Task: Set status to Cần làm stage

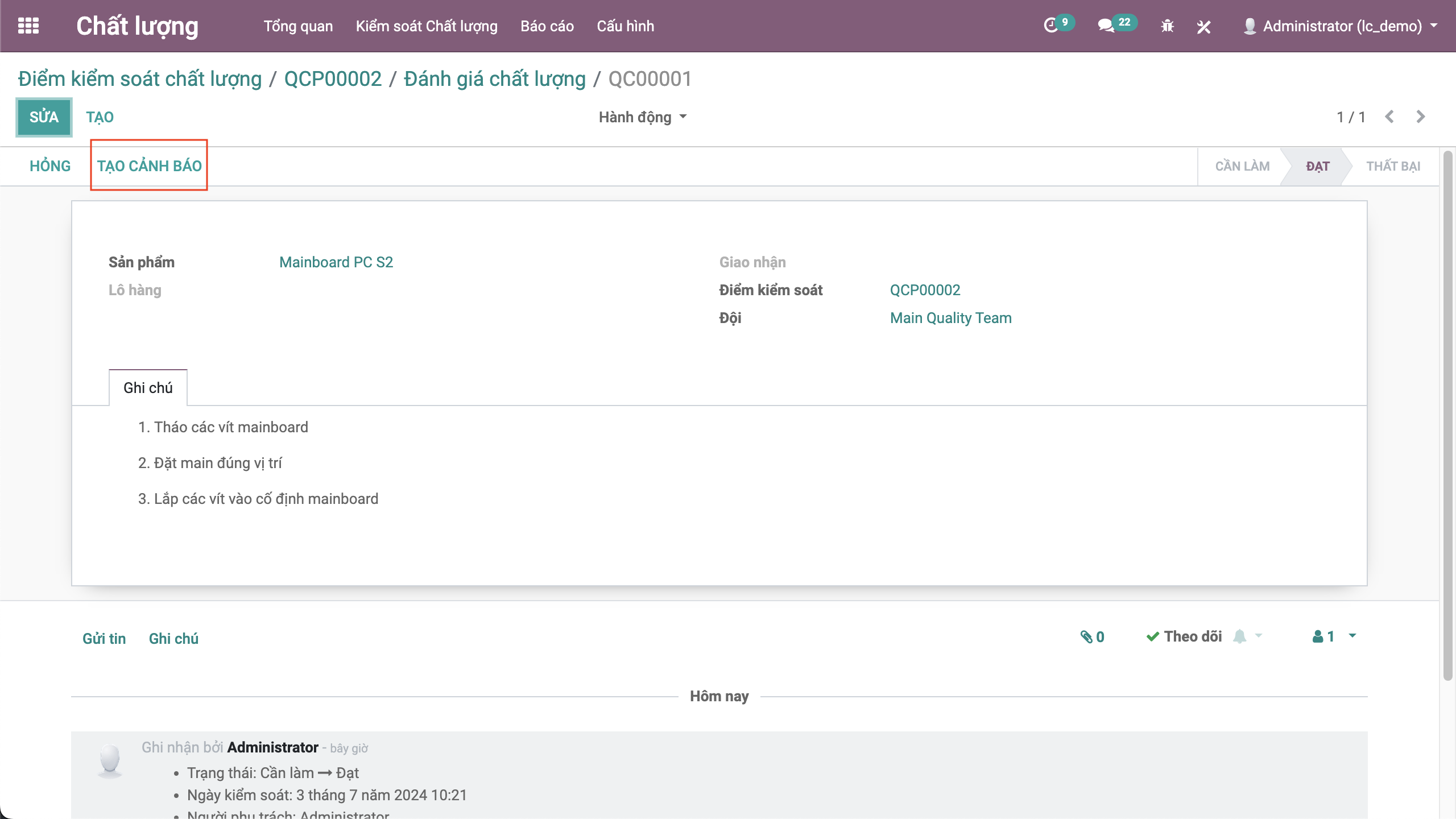Action: (x=1242, y=166)
